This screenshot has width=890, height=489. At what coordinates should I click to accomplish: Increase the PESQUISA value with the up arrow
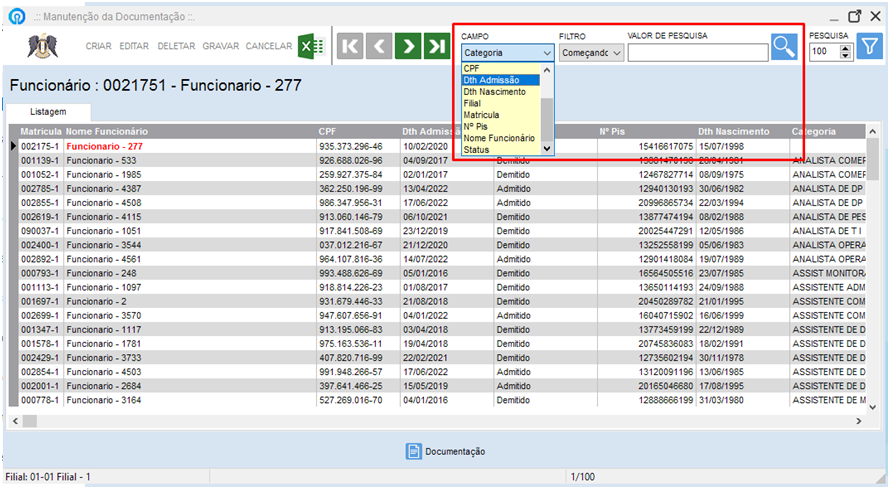pyautogui.click(x=846, y=48)
